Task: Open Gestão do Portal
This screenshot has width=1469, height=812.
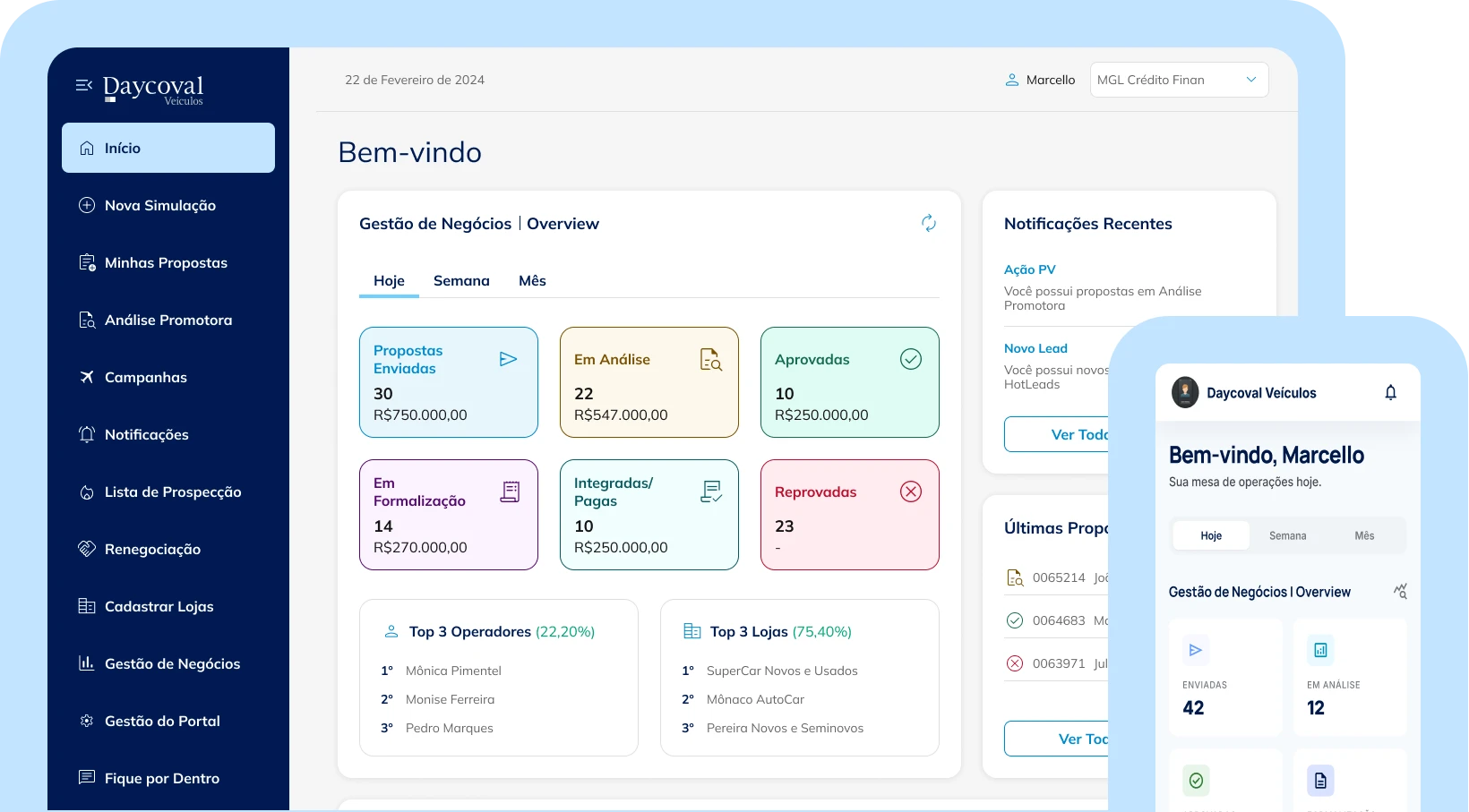Action: pos(162,721)
